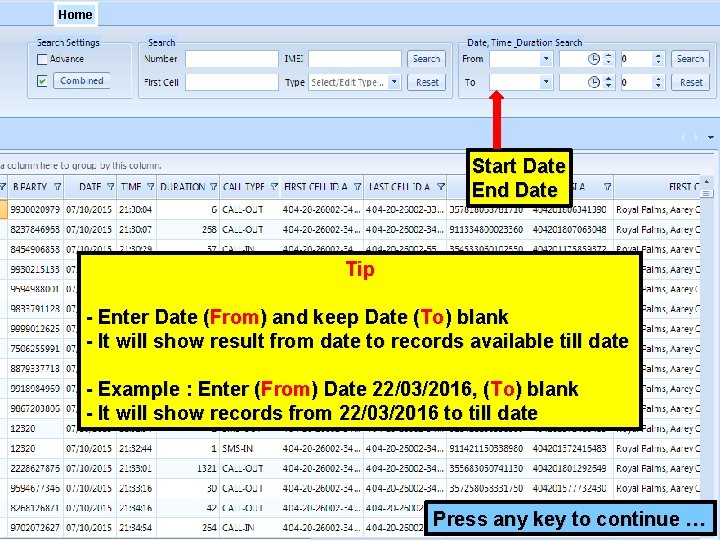Focus the From duration value field
Viewport: 720px width, 540px height.
click(636, 59)
